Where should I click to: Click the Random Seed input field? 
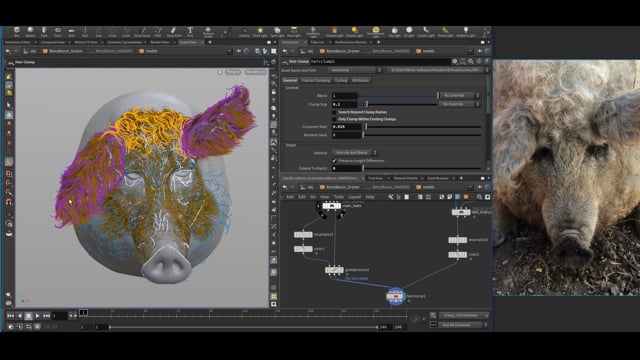coord(347,135)
